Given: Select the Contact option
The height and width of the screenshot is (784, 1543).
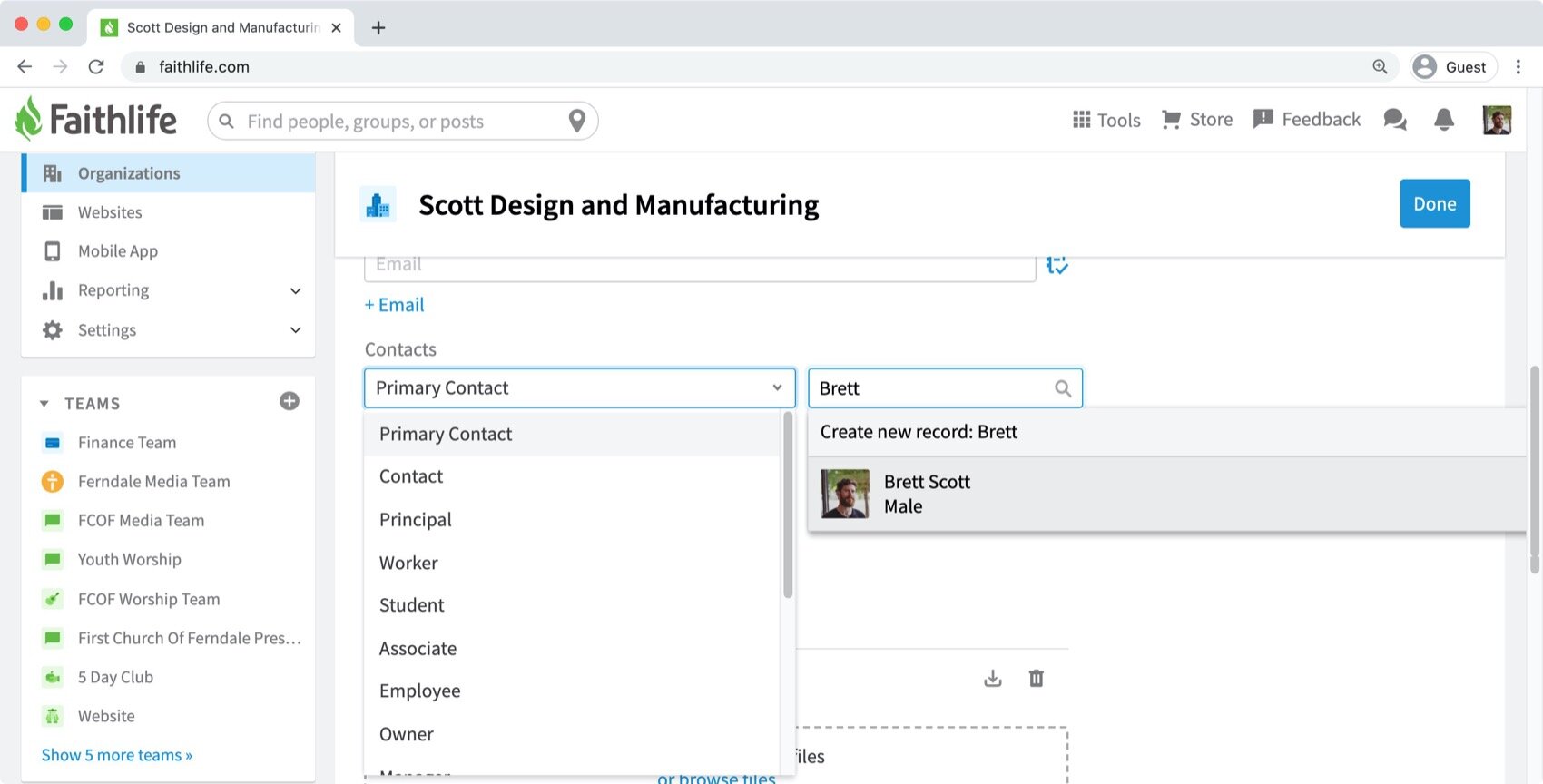Looking at the screenshot, I should [x=572, y=476].
